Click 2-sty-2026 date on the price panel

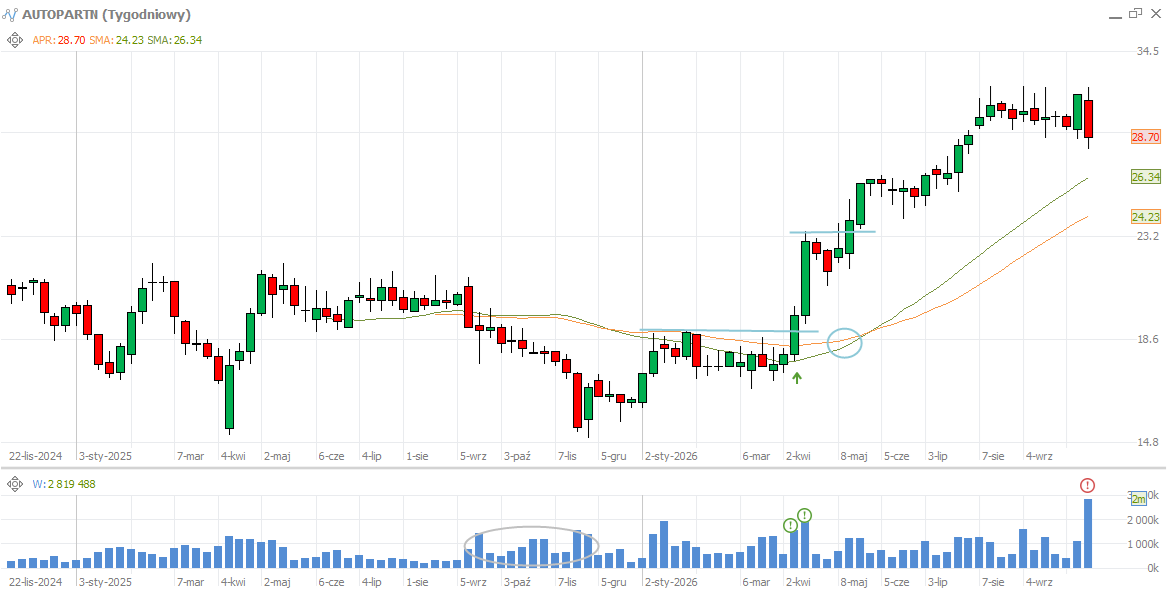point(671,456)
